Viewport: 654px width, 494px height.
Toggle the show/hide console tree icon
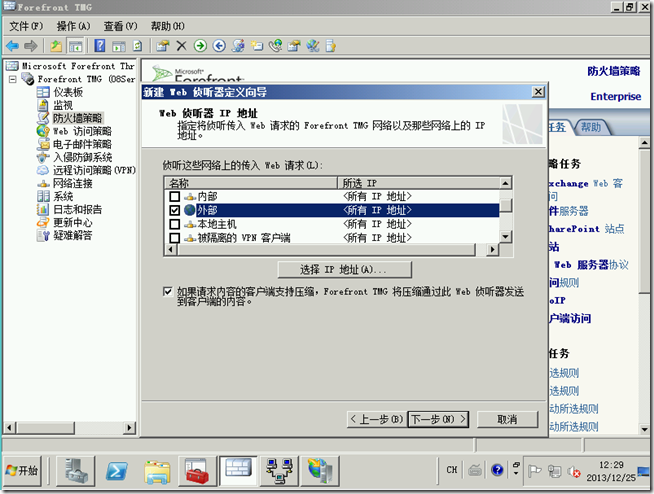pos(75,46)
